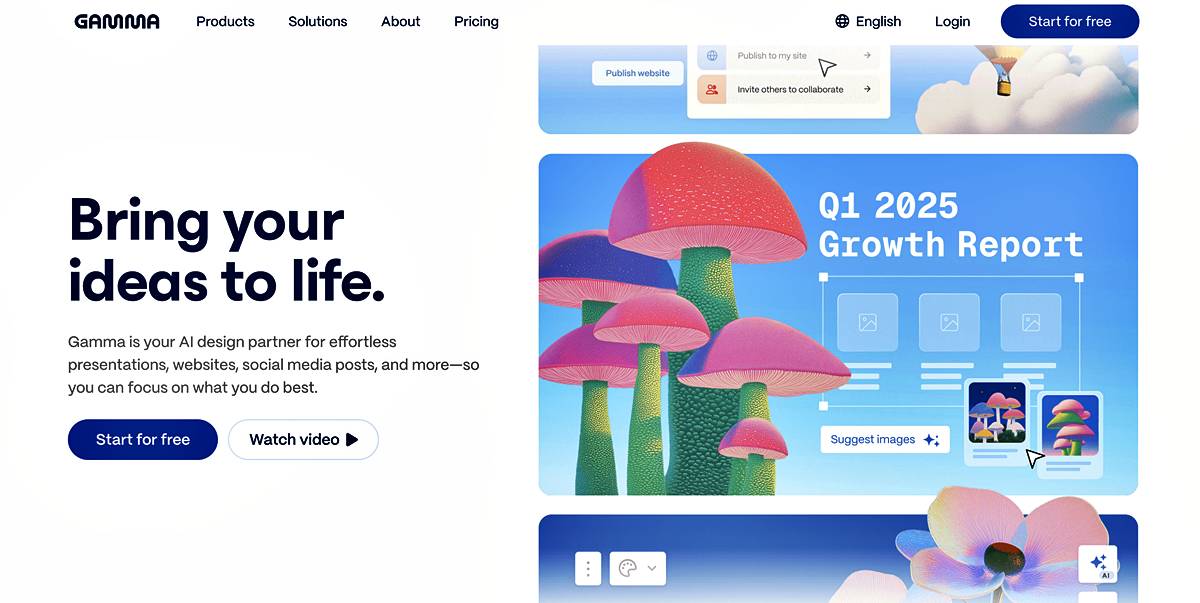Image resolution: width=1200 pixels, height=603 pixels.
Task: Click the hero Start for free button
Action: [x=143, y=439]
